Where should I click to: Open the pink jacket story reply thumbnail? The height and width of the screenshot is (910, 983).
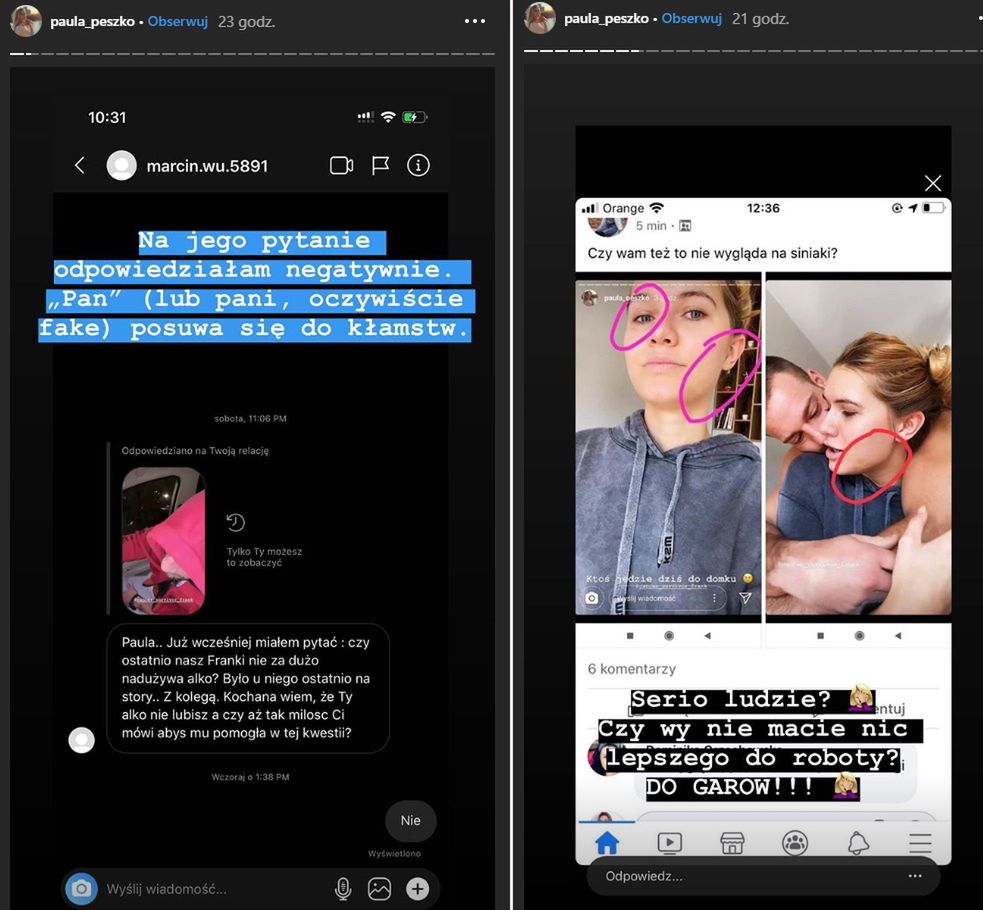tap(164, 540)
